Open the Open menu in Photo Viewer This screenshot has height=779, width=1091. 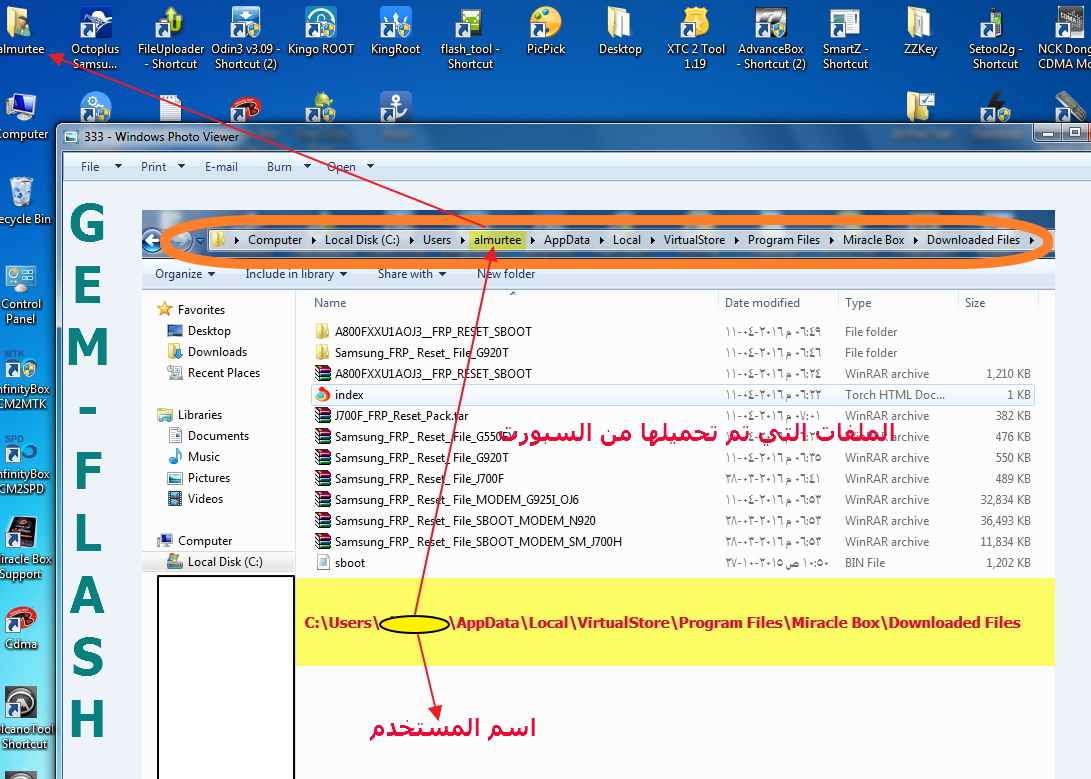(x=341, y=167)
